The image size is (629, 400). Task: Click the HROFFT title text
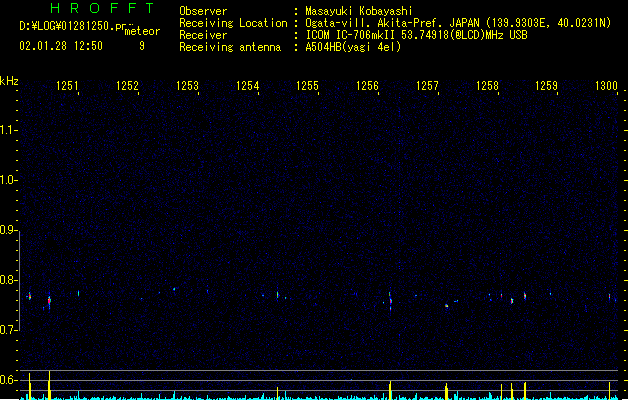[x=103, y=8]
